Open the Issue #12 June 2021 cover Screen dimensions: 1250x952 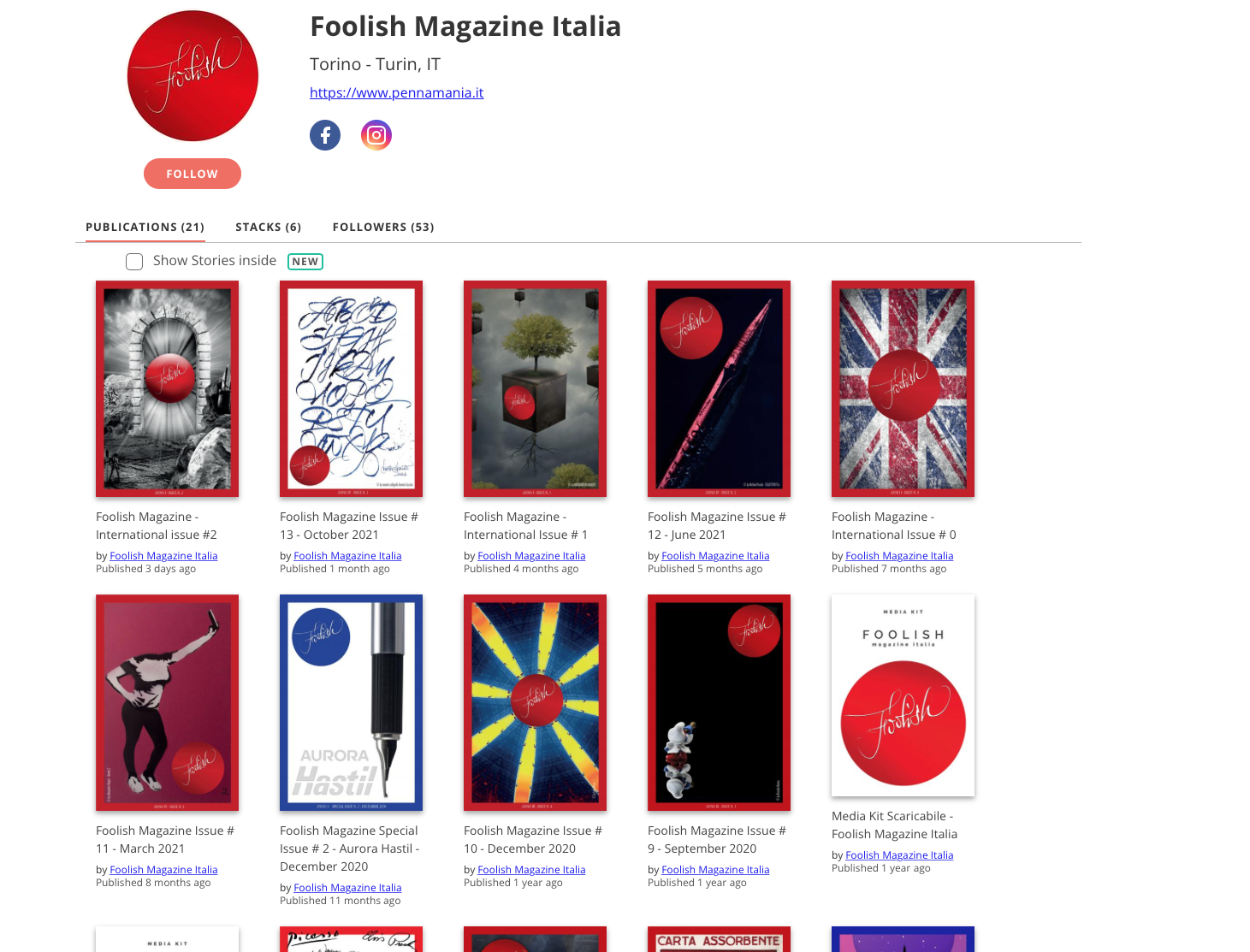720,388
